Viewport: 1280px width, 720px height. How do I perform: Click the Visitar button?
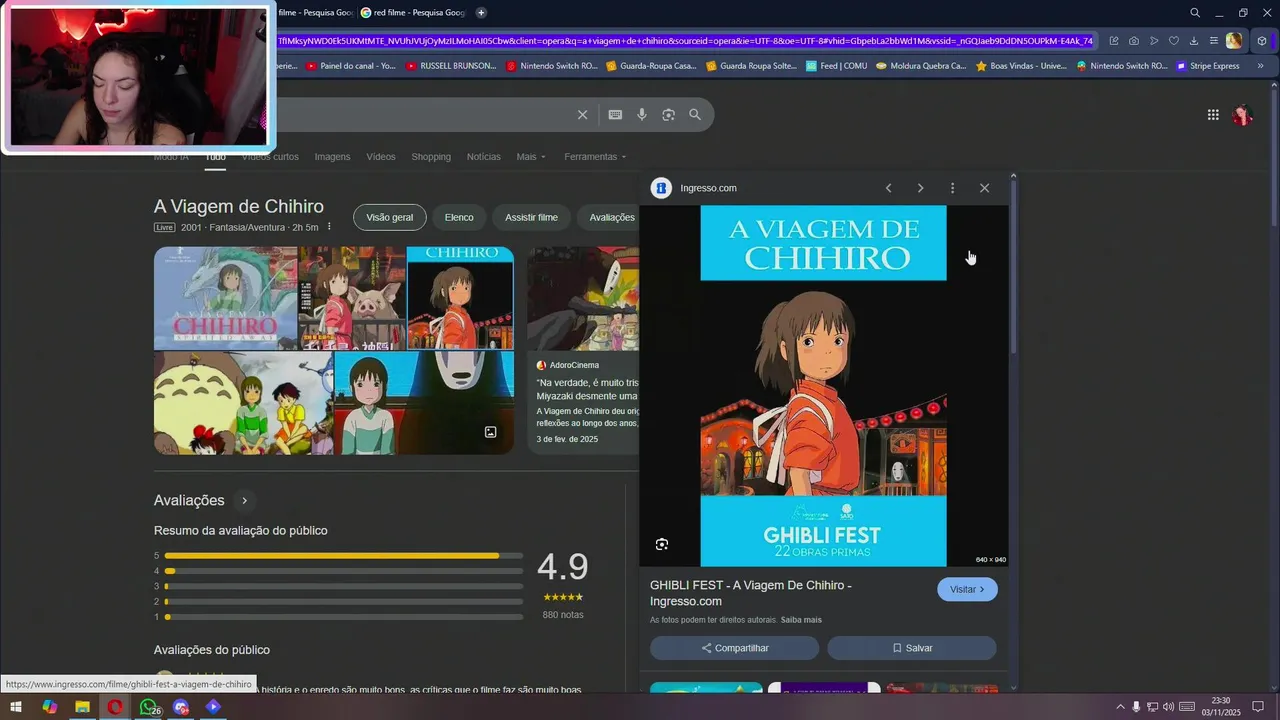[967, 589]
